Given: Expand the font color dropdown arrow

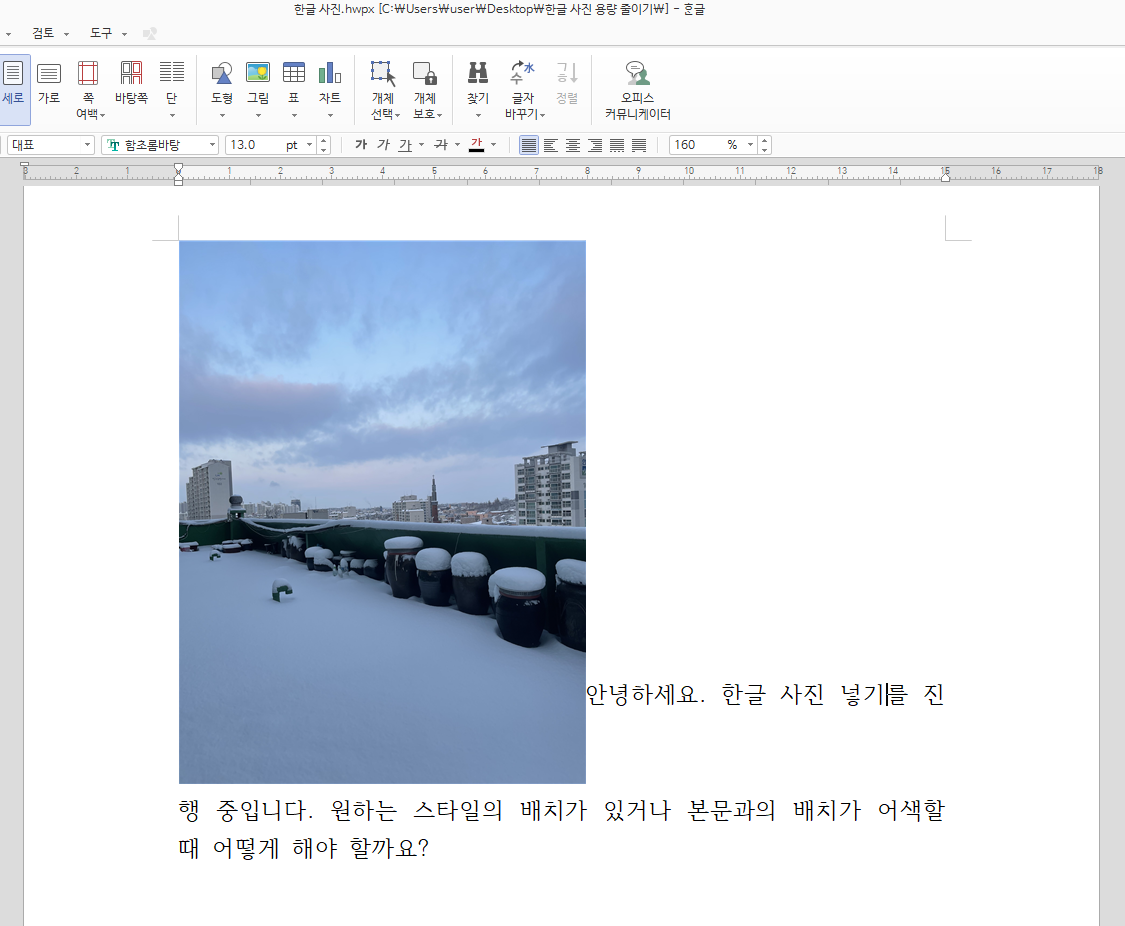Looking at the screenshot, I should (494, 145).
